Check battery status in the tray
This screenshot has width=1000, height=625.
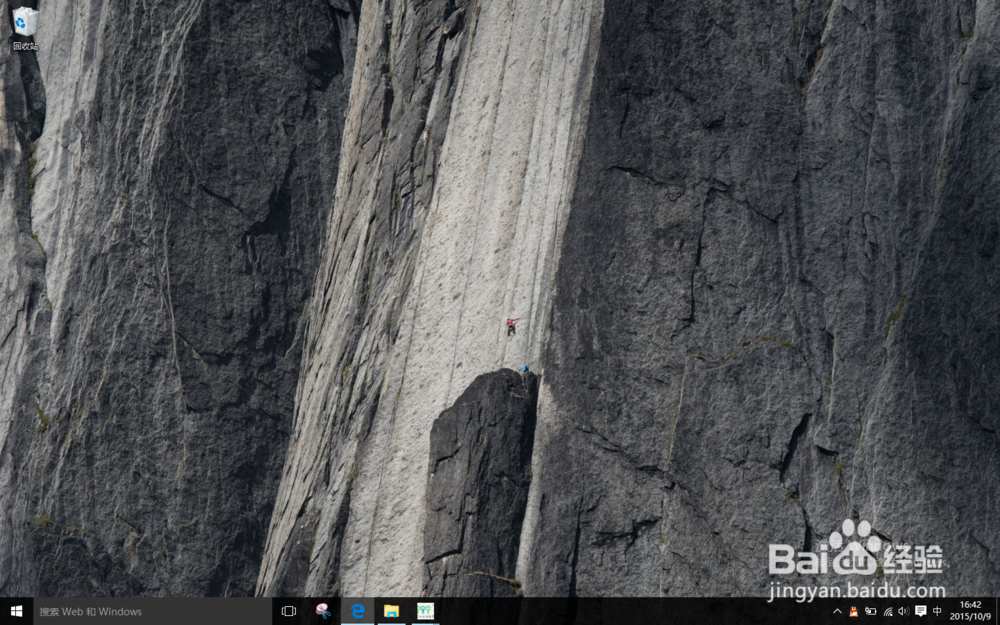click(871, 612)
